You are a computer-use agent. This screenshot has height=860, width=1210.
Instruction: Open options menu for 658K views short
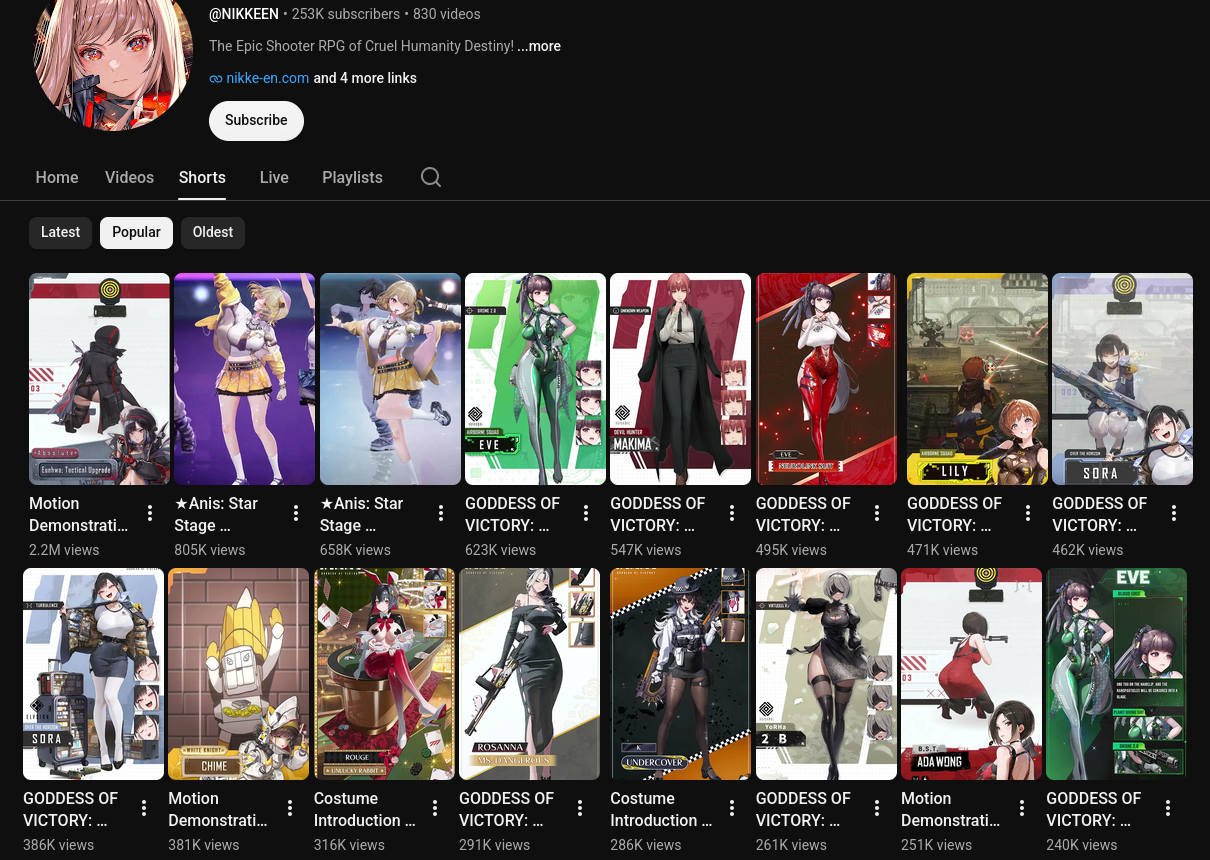[441, 513]
